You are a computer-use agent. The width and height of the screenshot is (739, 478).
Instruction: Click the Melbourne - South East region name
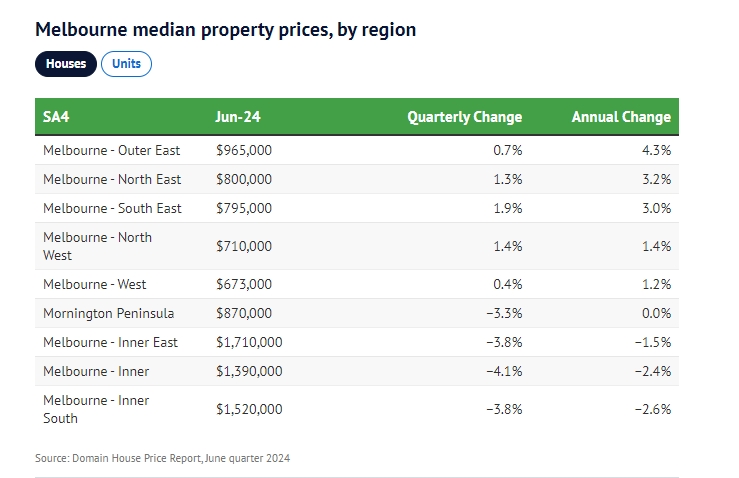point(112,208)
